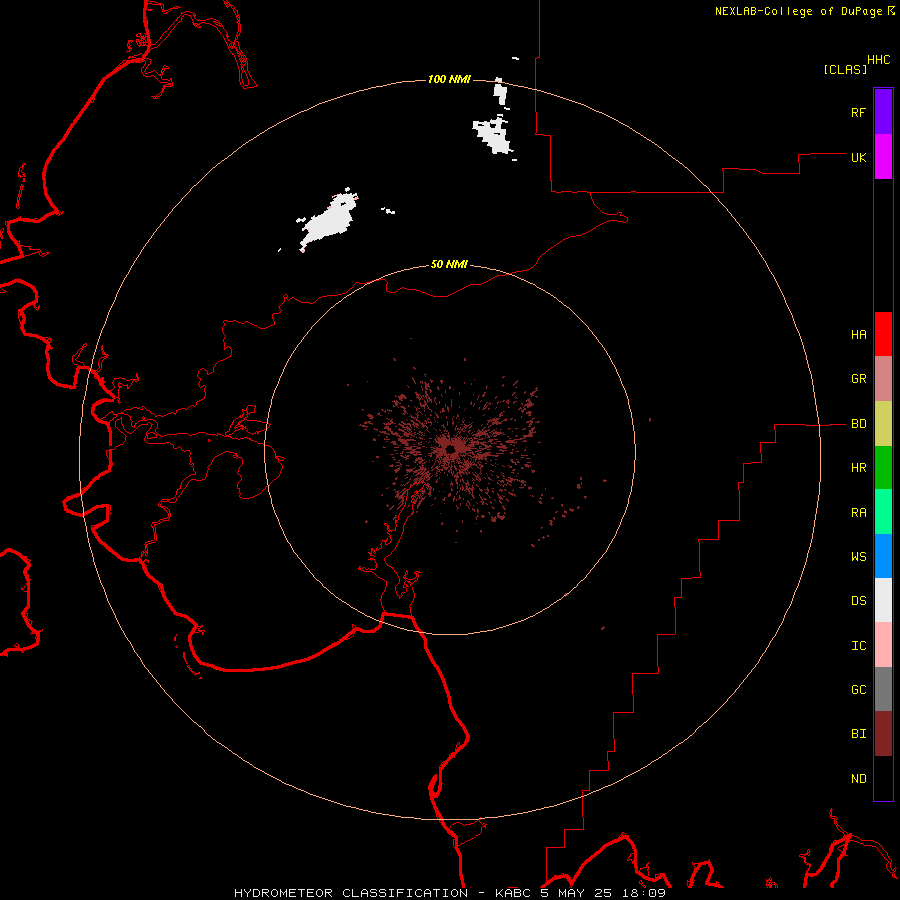Click the pinkish GR legend swatch
The height and width of the screenshot is (900, 900).
tap(883, 379)
